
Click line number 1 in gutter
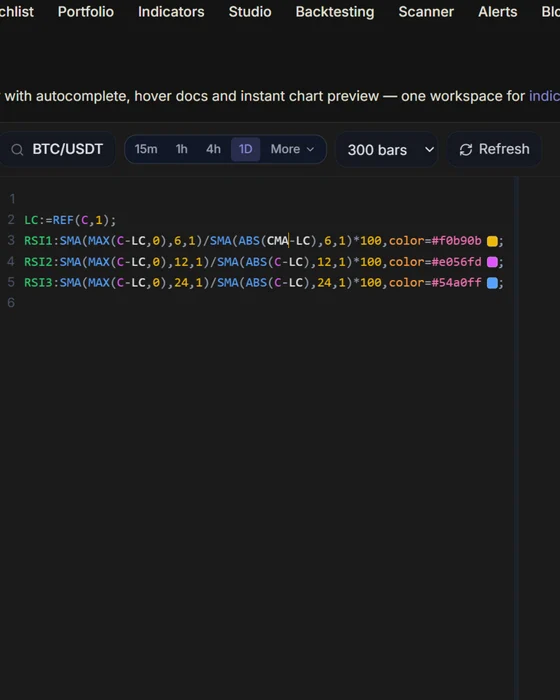pyautogui.click(x=12, y=199)
